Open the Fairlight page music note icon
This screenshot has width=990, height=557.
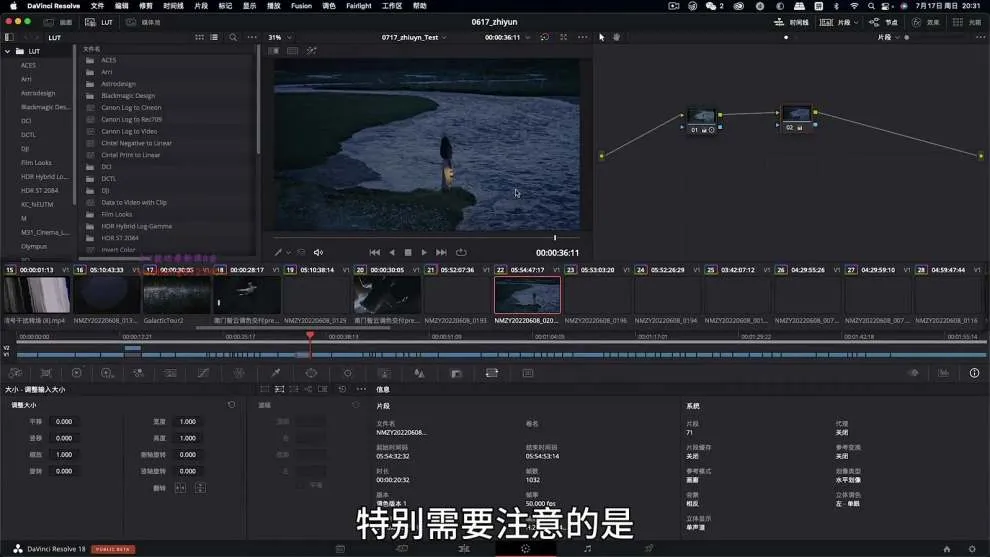click(587, 549)
